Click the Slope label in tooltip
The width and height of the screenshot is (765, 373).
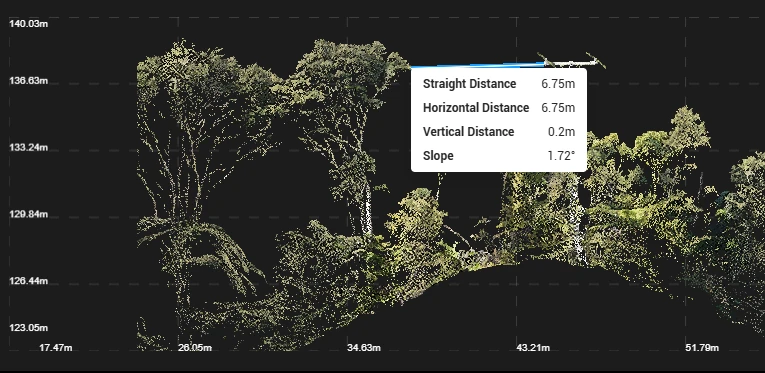(438, 156)
